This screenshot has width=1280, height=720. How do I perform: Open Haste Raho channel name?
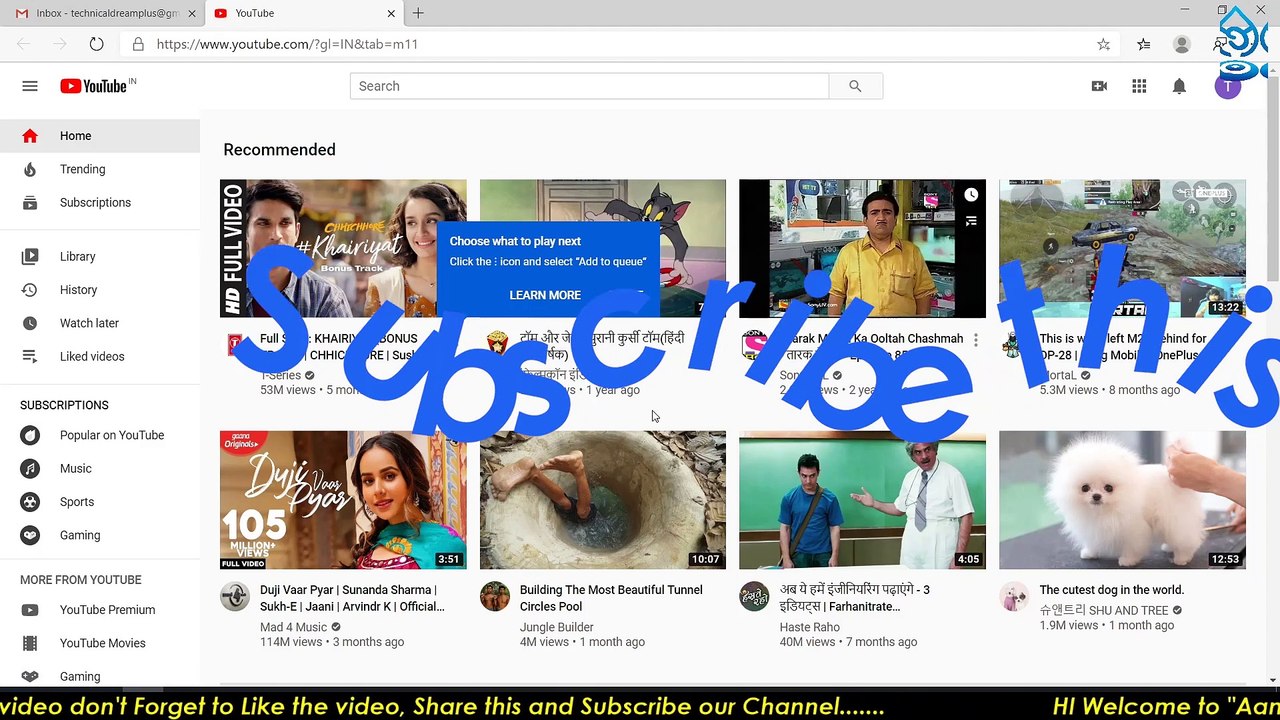tap(809, 627)
